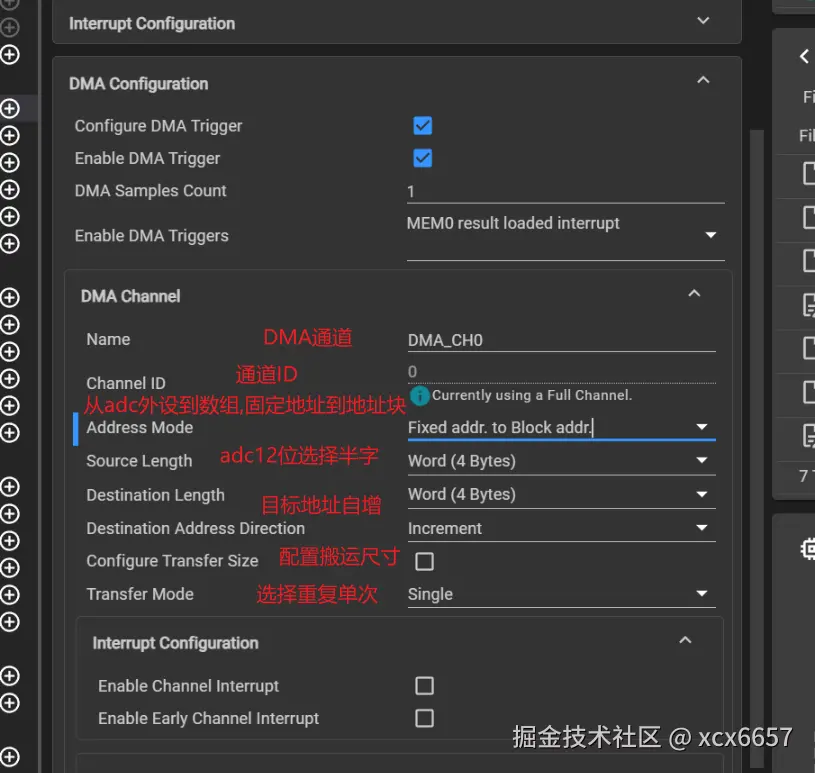Image resolution: width=815 pixels, height=773 pixels.
Task: Click the vertical scrollbar of the configuration pane
Action: [x=757, y=447]
